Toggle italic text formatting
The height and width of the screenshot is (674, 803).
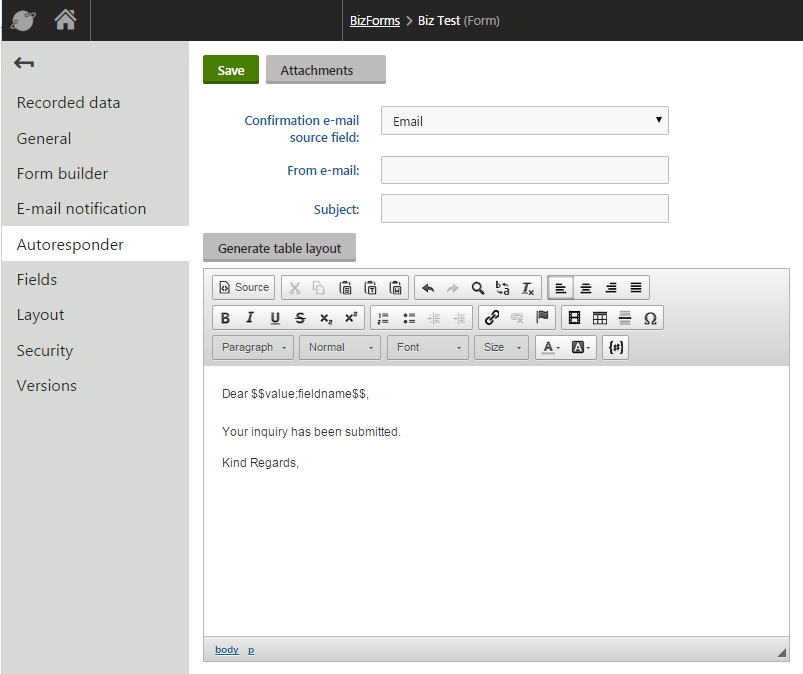coord(250,318)
